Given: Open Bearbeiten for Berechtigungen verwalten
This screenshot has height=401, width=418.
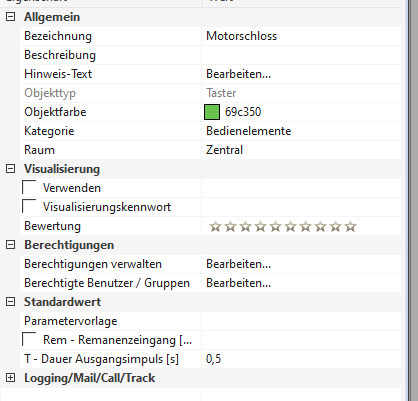Looking at the screenshot, I should [238, 264].
